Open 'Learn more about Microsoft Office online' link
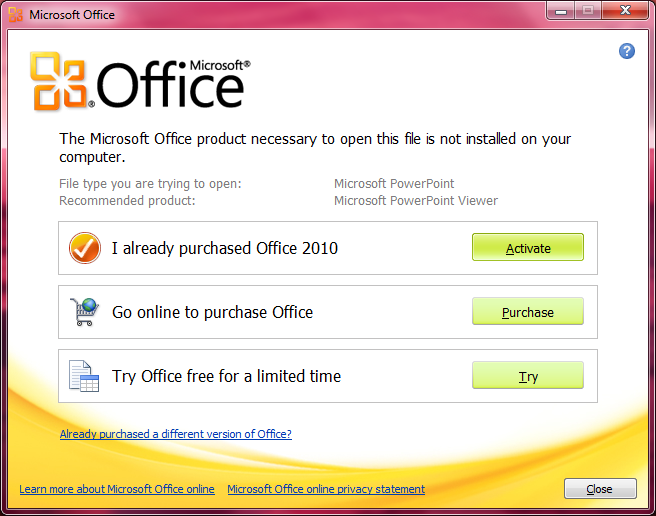 pos(117,489)
